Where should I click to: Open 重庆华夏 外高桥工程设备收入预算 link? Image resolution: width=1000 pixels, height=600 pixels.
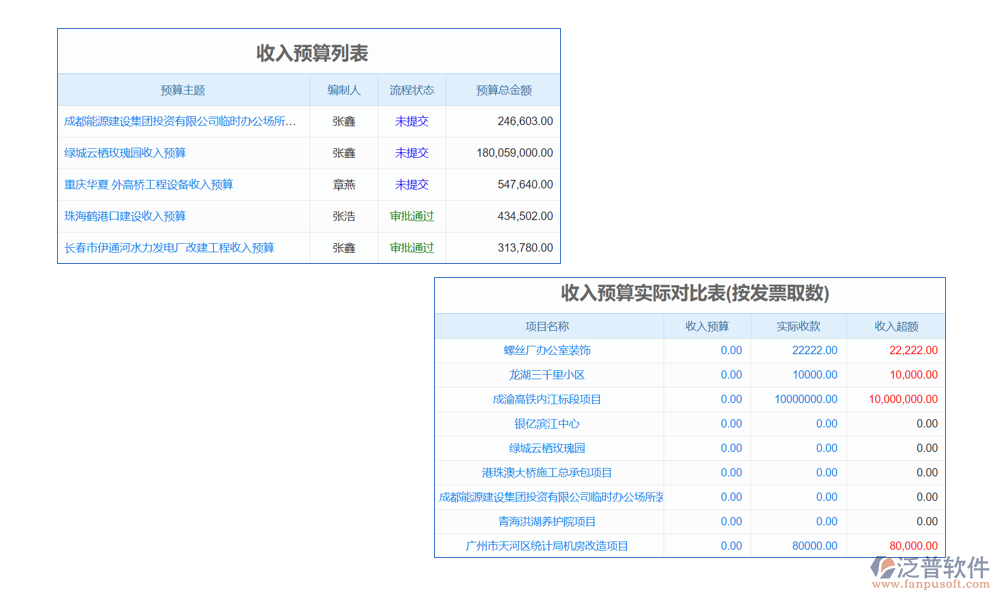click(x=148, y=185)
